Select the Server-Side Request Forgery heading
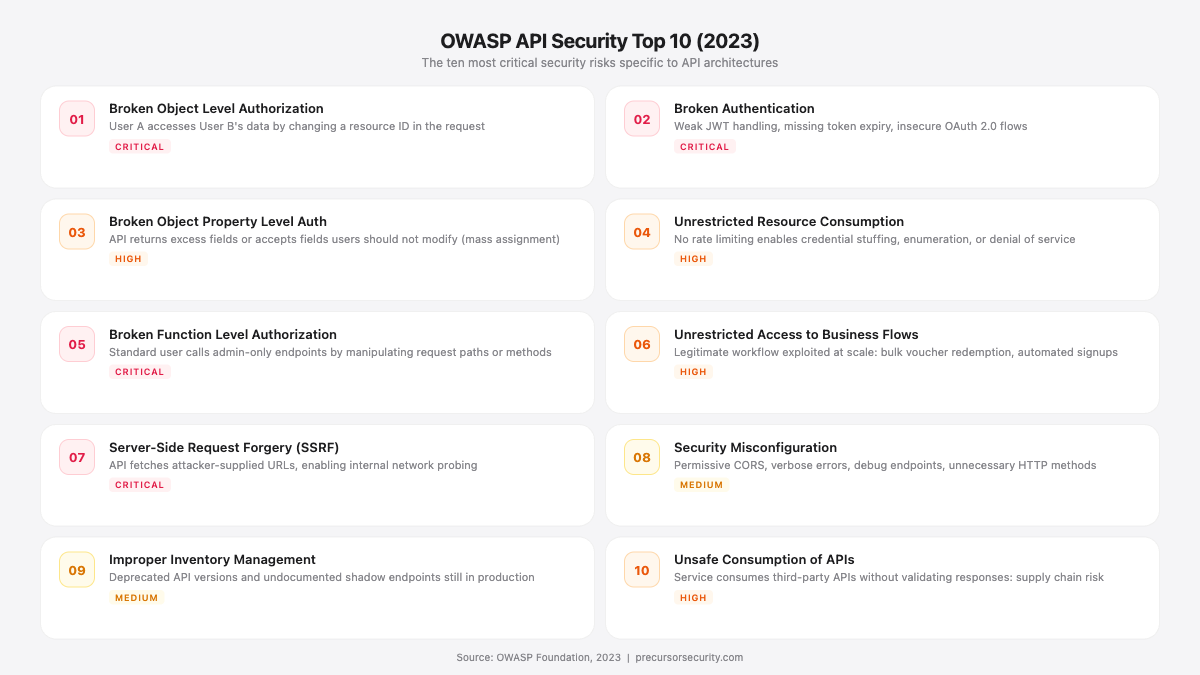 click(x=224, y=447)
